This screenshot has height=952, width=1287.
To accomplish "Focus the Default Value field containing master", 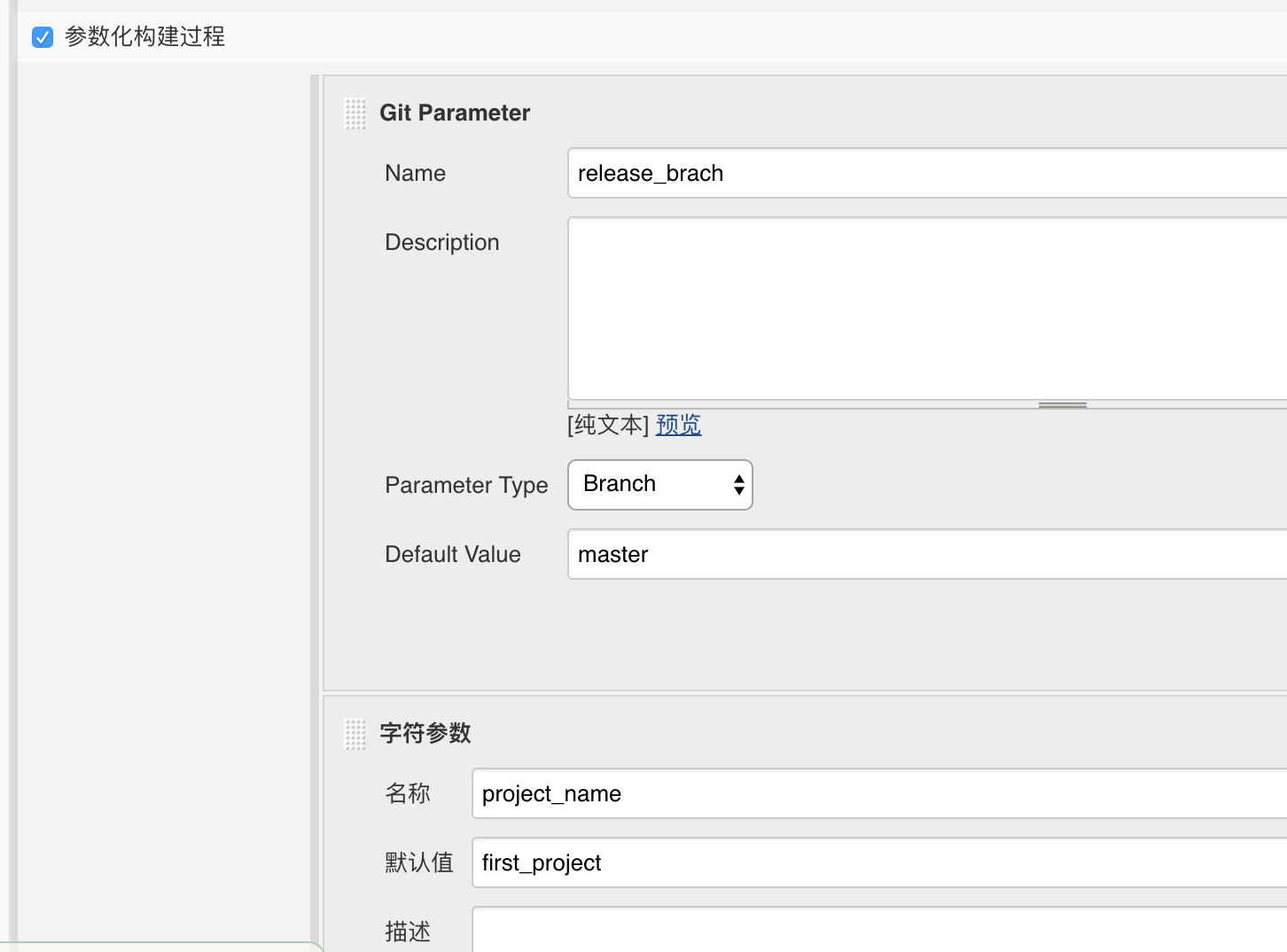I will [927, 554].
